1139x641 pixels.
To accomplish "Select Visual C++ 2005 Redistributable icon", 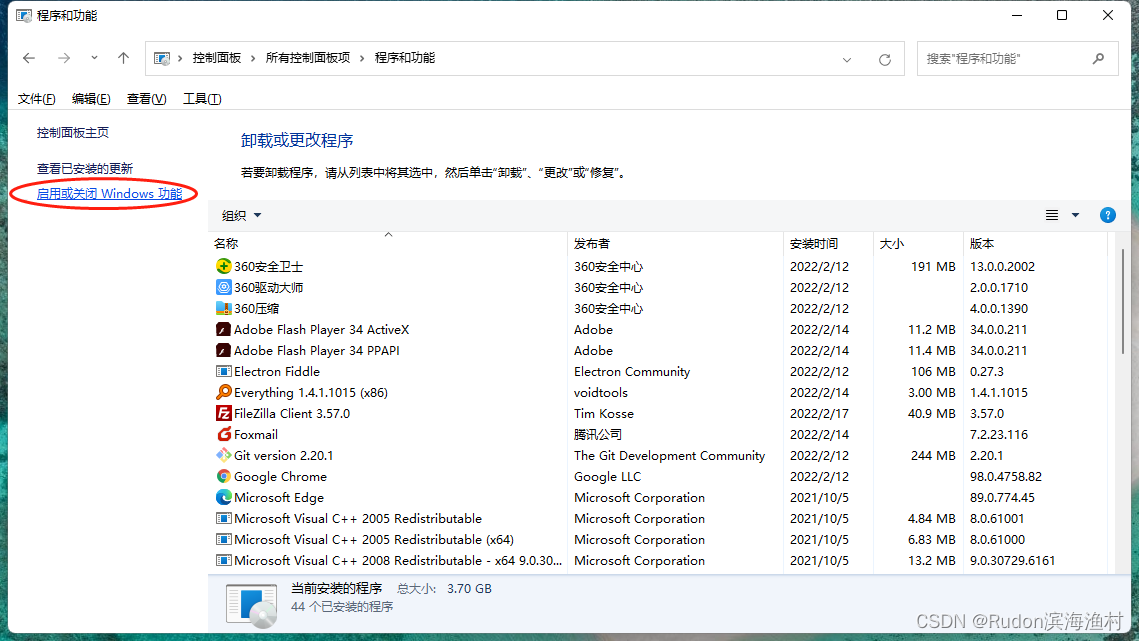I will (x=224, y=519).
